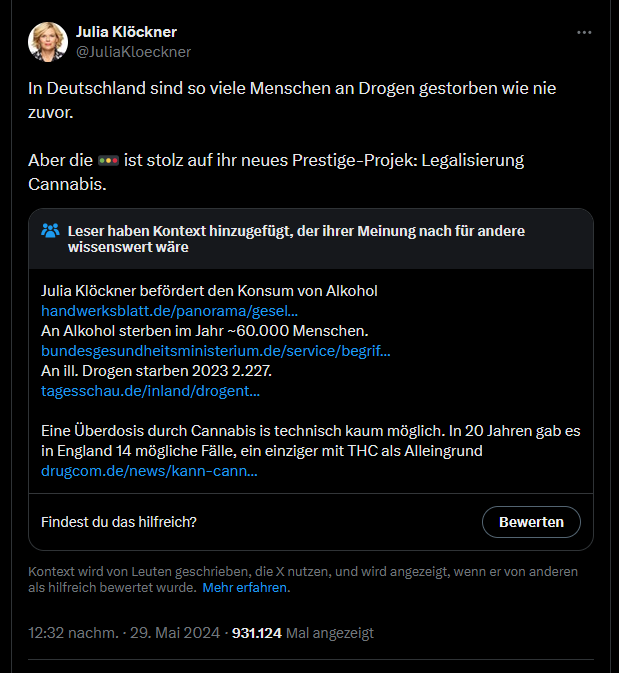
Task: Open the bundesgesundheitsministerium.de link
Action: (x=216, y=351)
